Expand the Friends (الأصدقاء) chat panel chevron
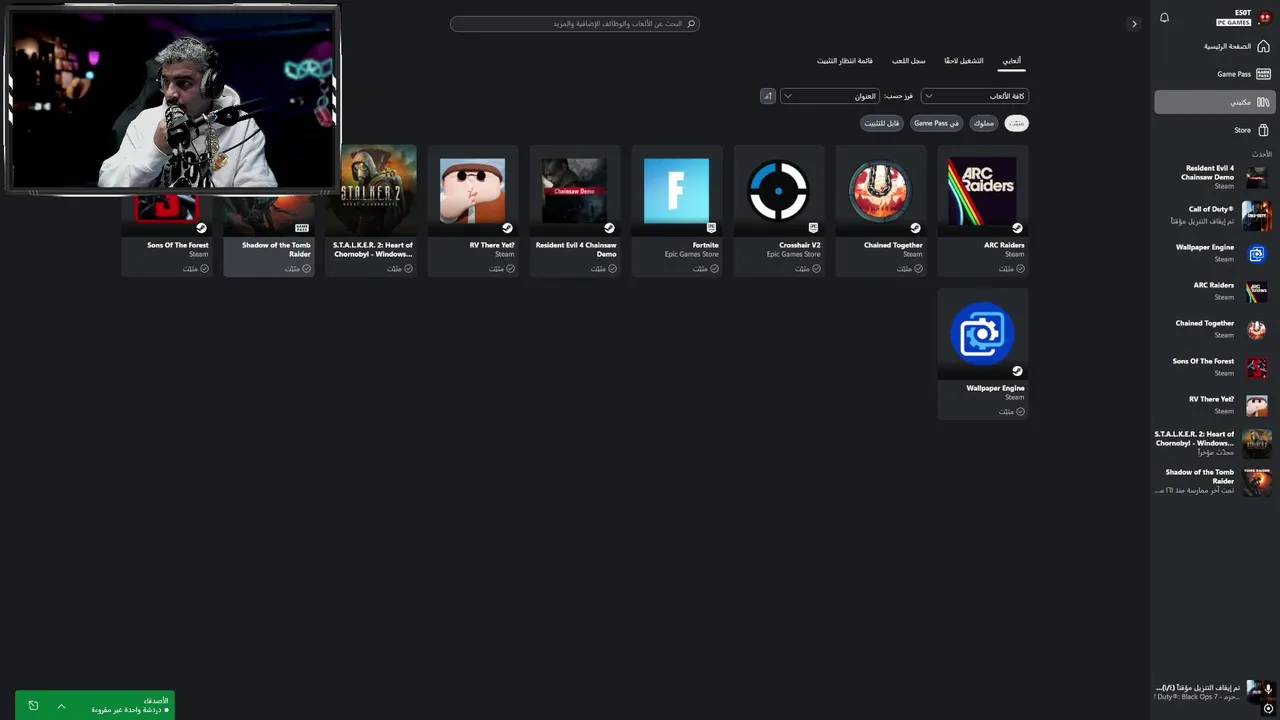The image size is (1280, 720). pos(61,706)
